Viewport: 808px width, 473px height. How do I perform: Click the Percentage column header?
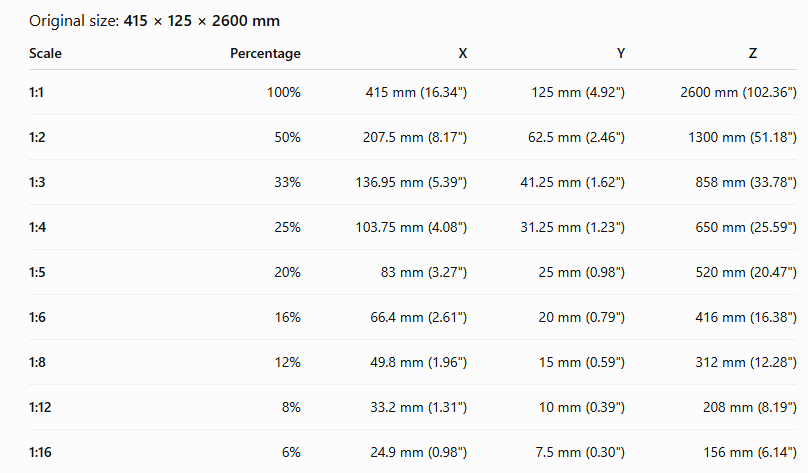pos(265,54)
